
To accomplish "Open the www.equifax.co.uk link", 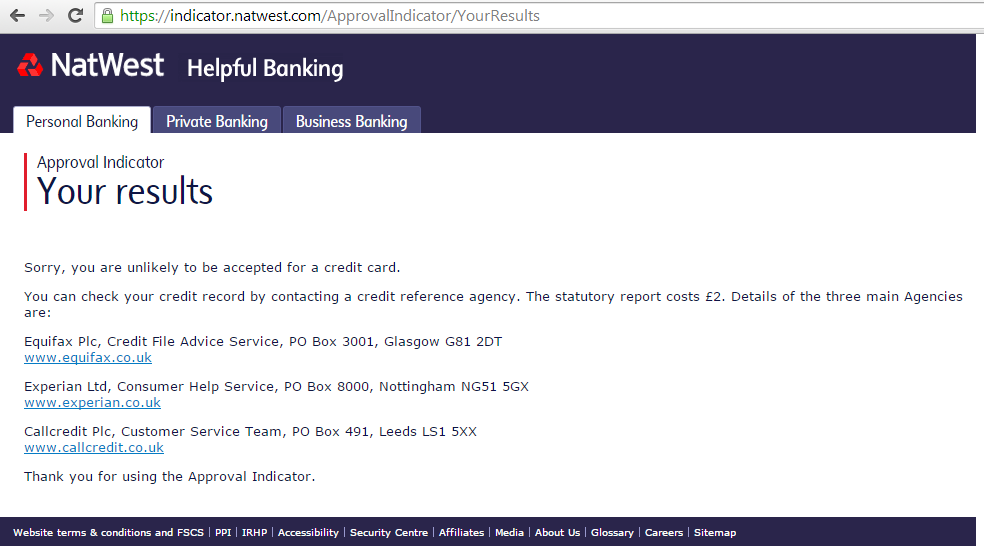I will tap(88, 358).
